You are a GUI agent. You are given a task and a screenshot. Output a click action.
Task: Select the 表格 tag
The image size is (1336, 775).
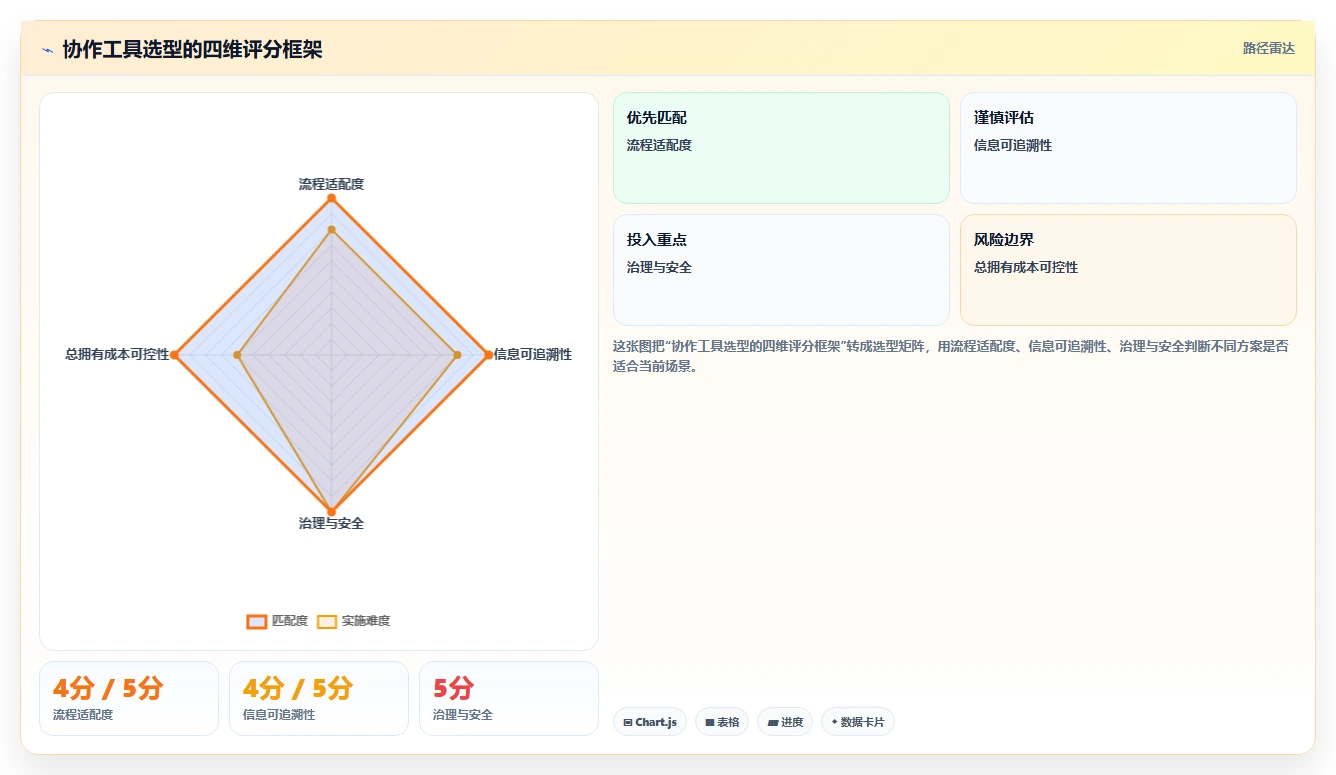(722, 722)
